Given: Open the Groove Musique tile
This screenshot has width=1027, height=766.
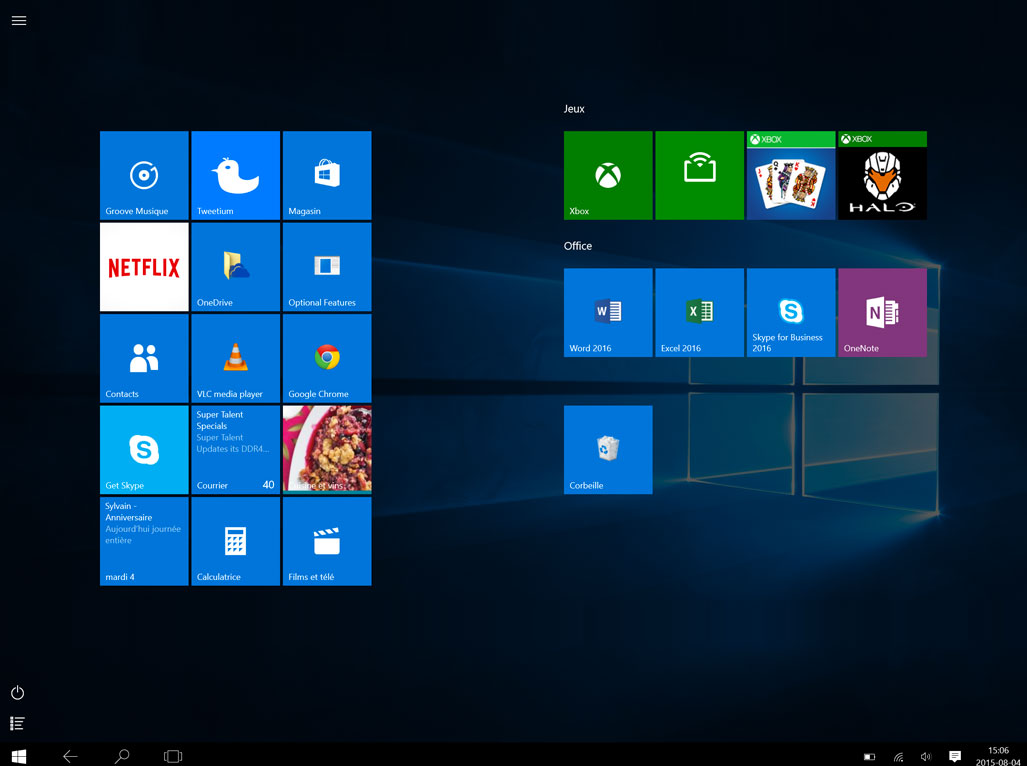Looking at the screenshot, I should pyautogui.click(x=144, y=175).
